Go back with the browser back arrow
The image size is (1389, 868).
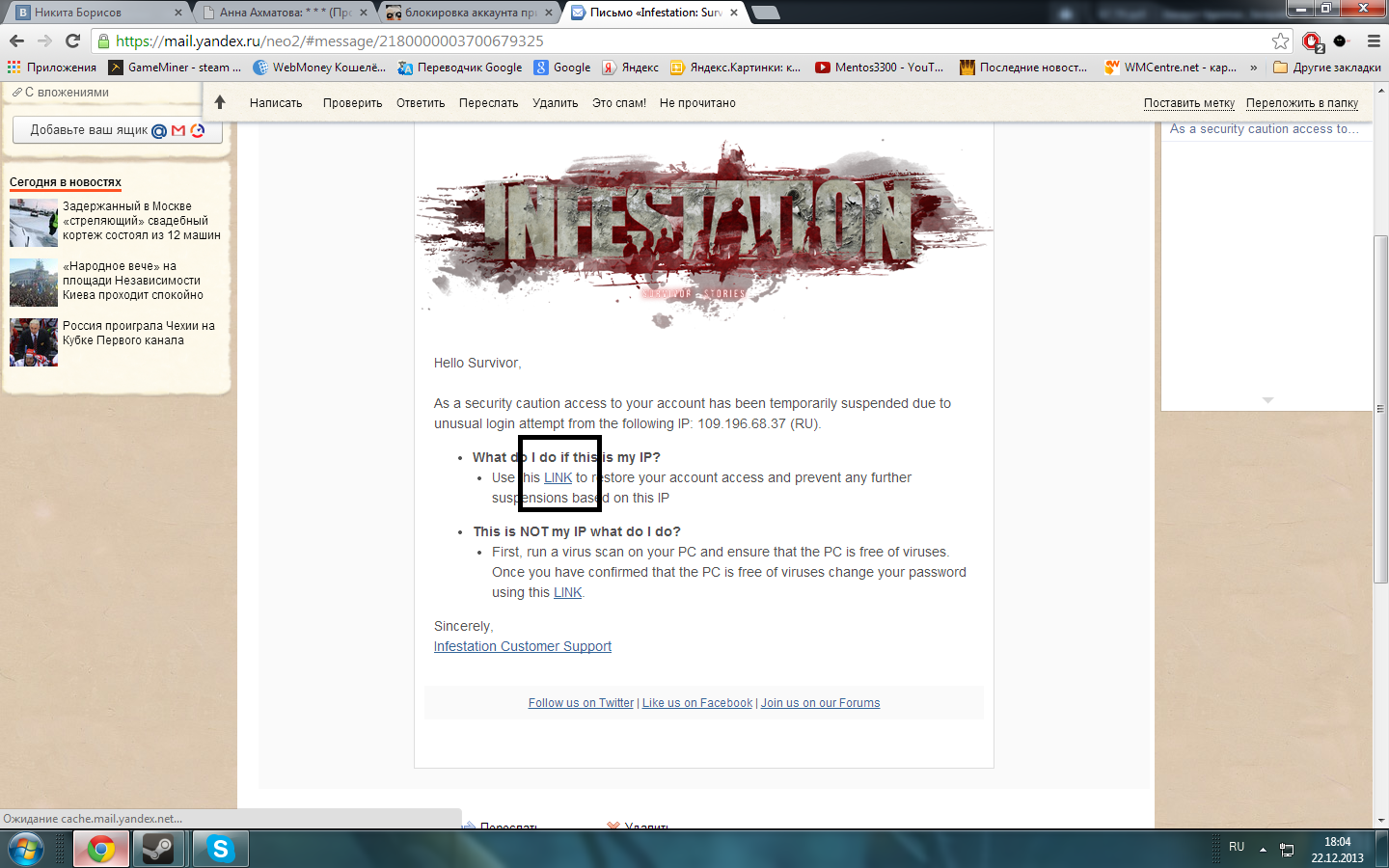tap(16, 41)
